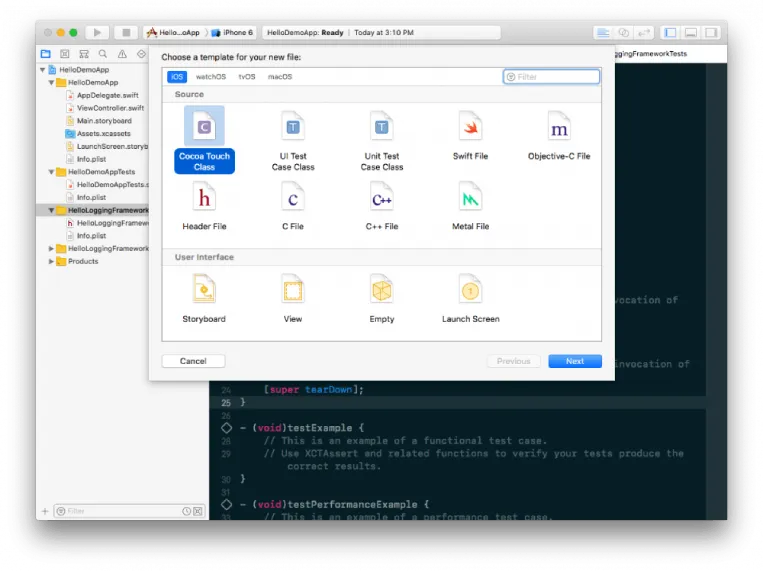
Task: Open Main.storyboard in navigator
Action: 104,121
